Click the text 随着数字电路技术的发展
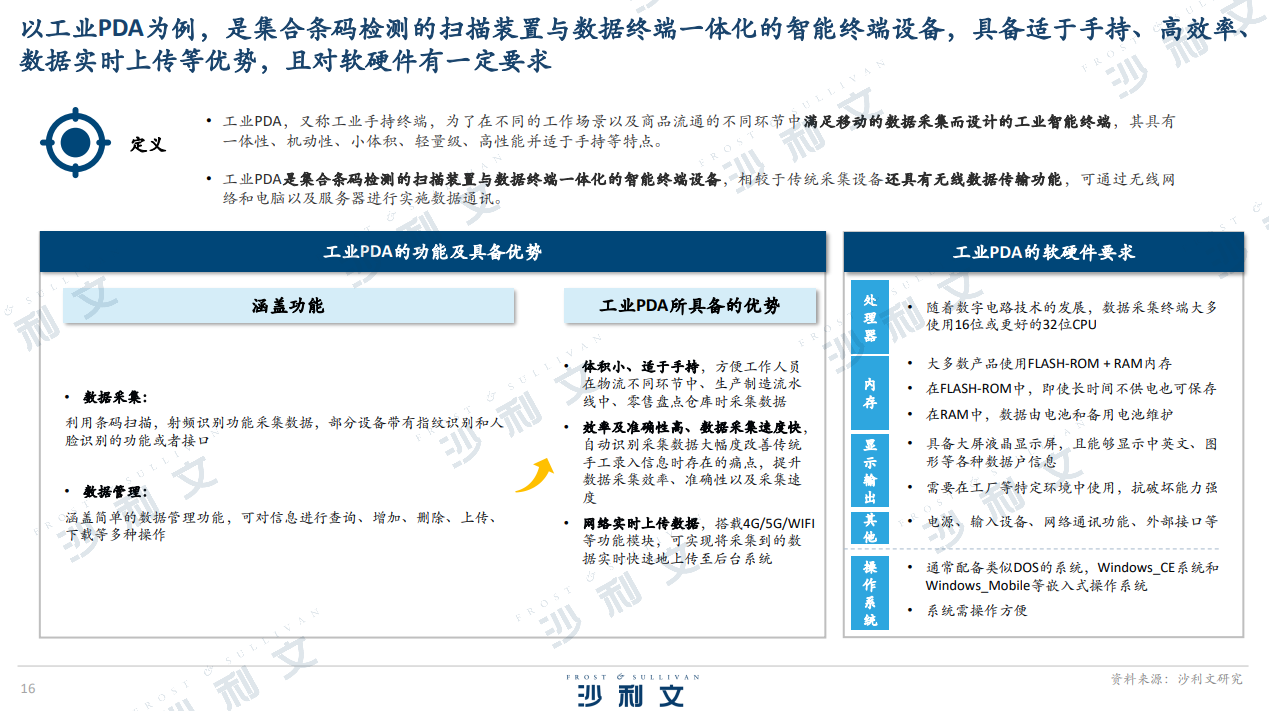The height and width of the screenshot is (711, 1269). pos(1072,316)
